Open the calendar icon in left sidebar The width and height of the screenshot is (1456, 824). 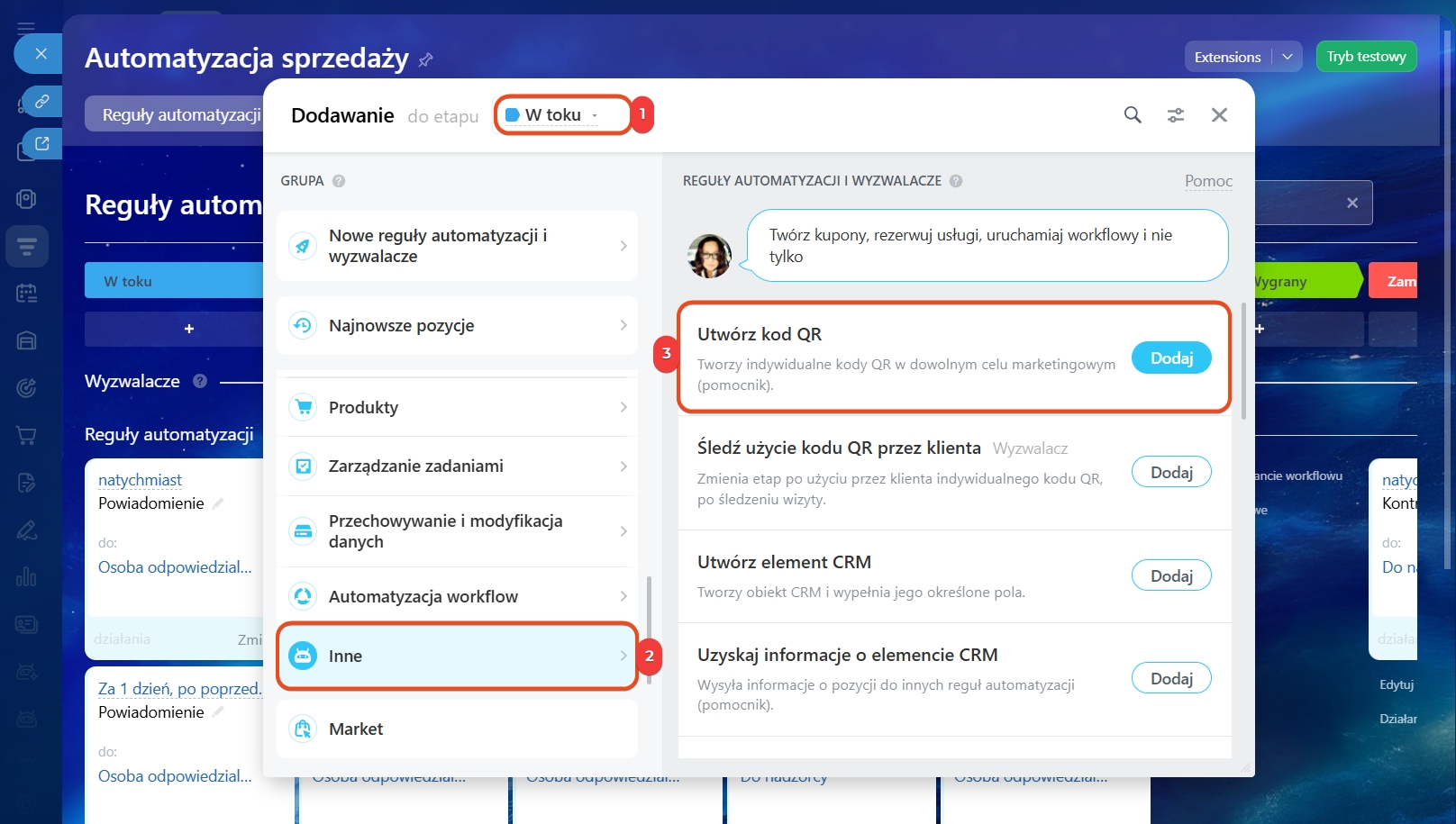click(27, 293)
